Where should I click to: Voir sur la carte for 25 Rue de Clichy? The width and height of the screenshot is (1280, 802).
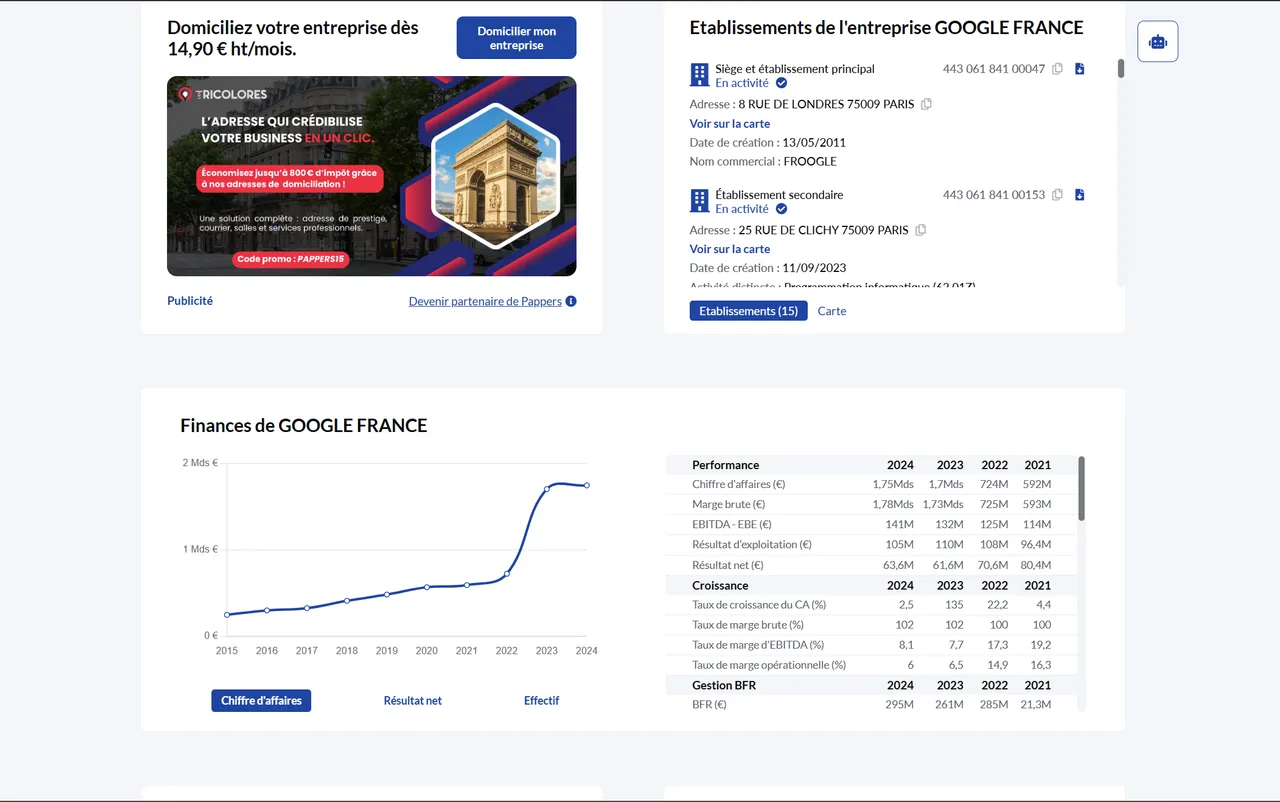click(730, 249)
